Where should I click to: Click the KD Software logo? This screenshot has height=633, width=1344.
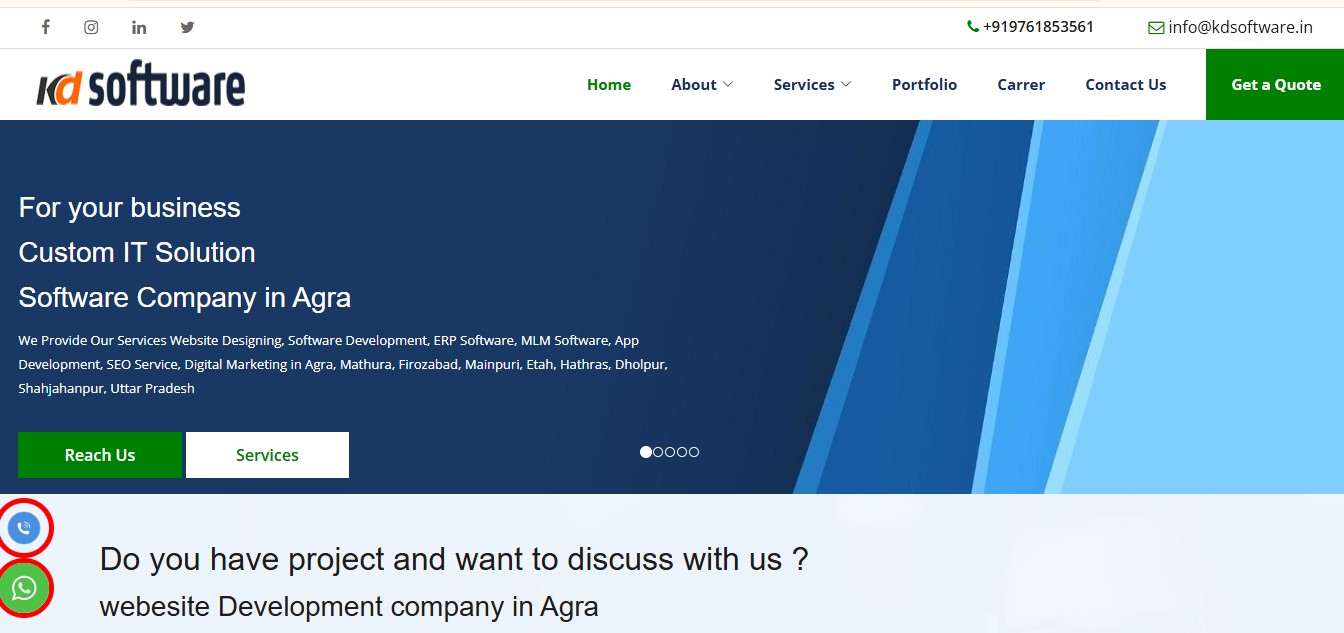[141, 85]
